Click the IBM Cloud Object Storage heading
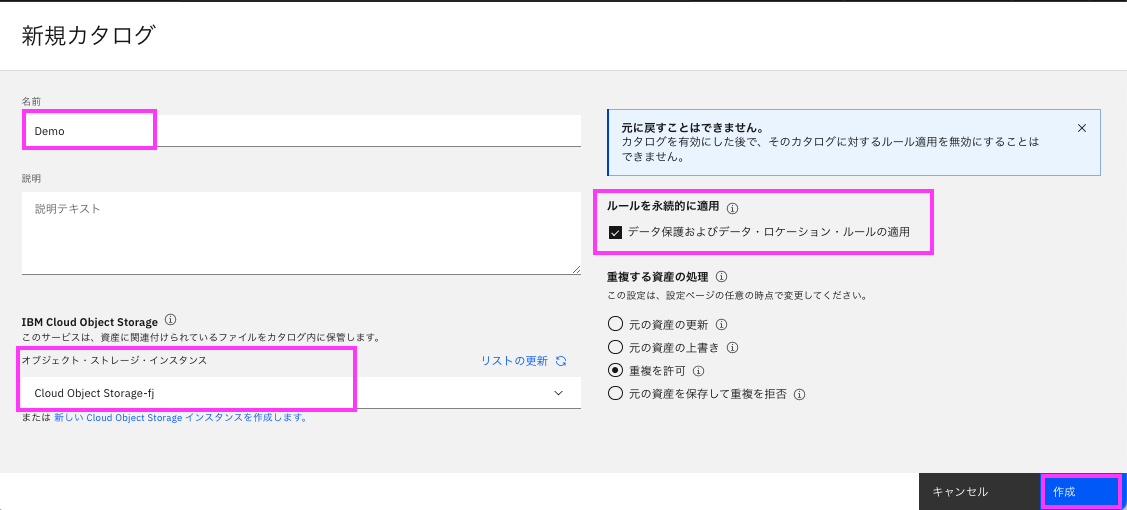The image size is (1127, 510). (x=90, y=321)
